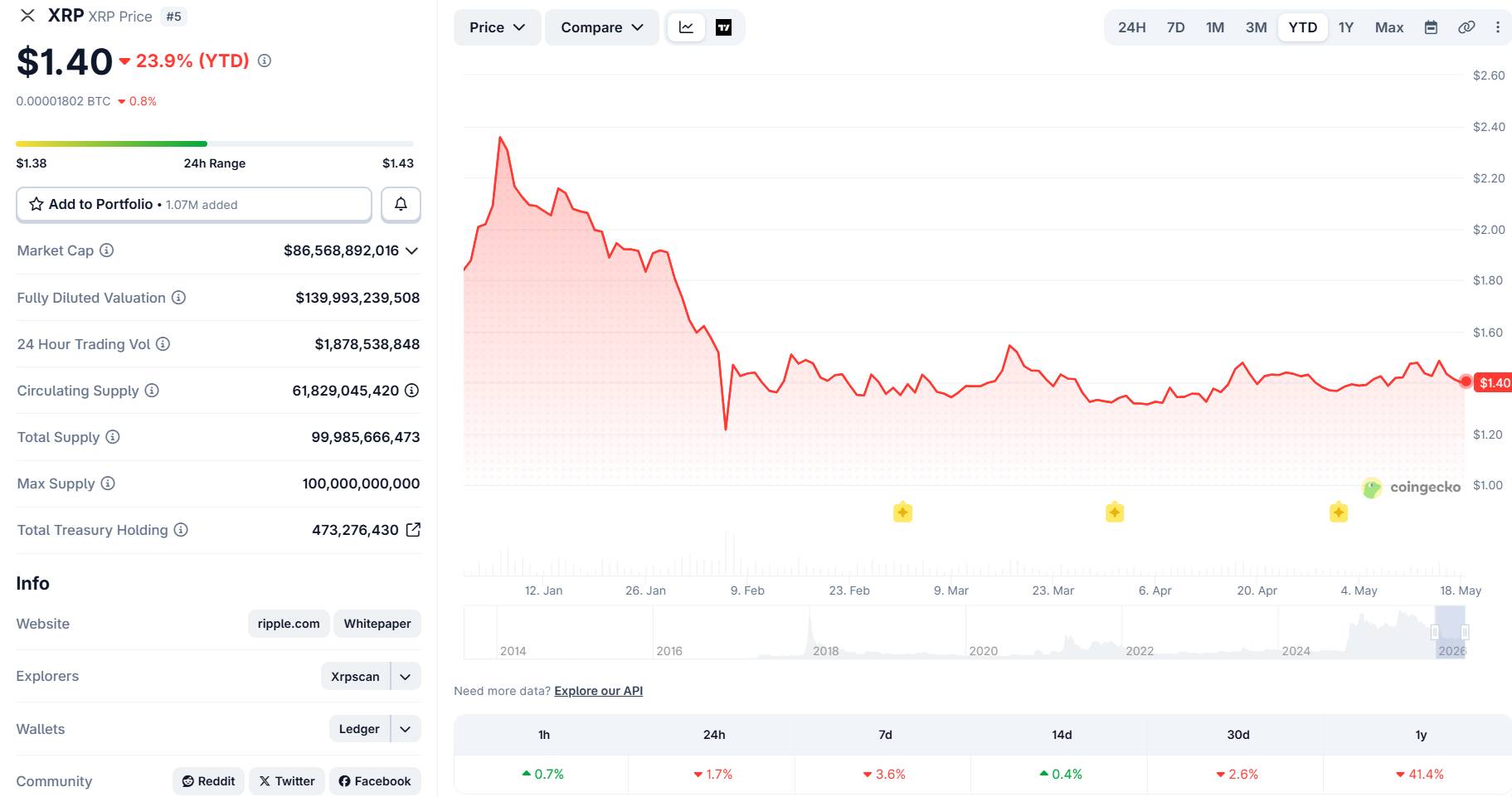This screenshot has height=797, width=1512.
Task: Click the news marker near 4. May
Action: click(1339, 513)
